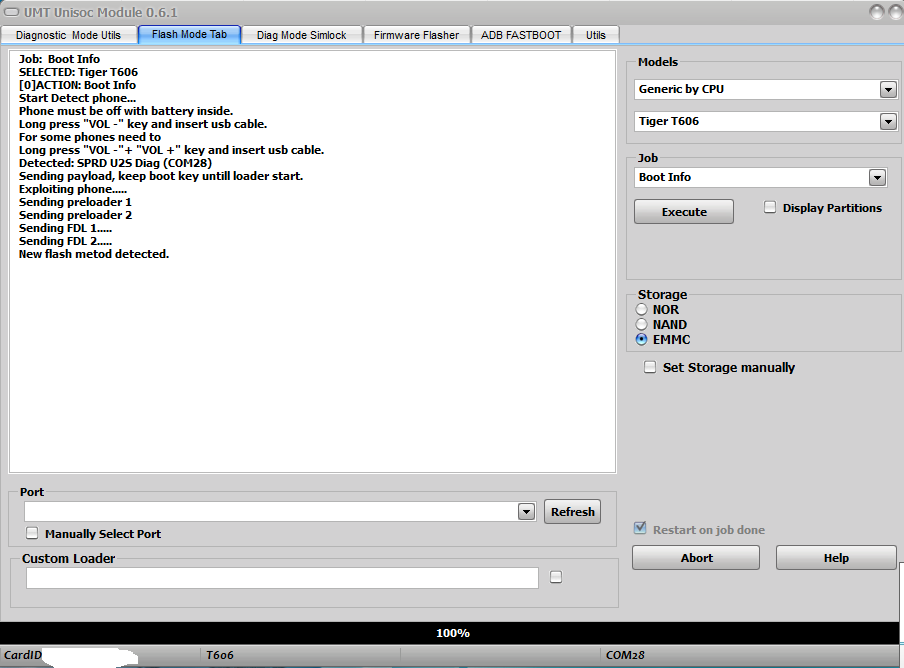Click the 'Detected: SPRD U2S Diag (COM28)' log line
Screen dimensions: 904x668
tap(115, 163)
